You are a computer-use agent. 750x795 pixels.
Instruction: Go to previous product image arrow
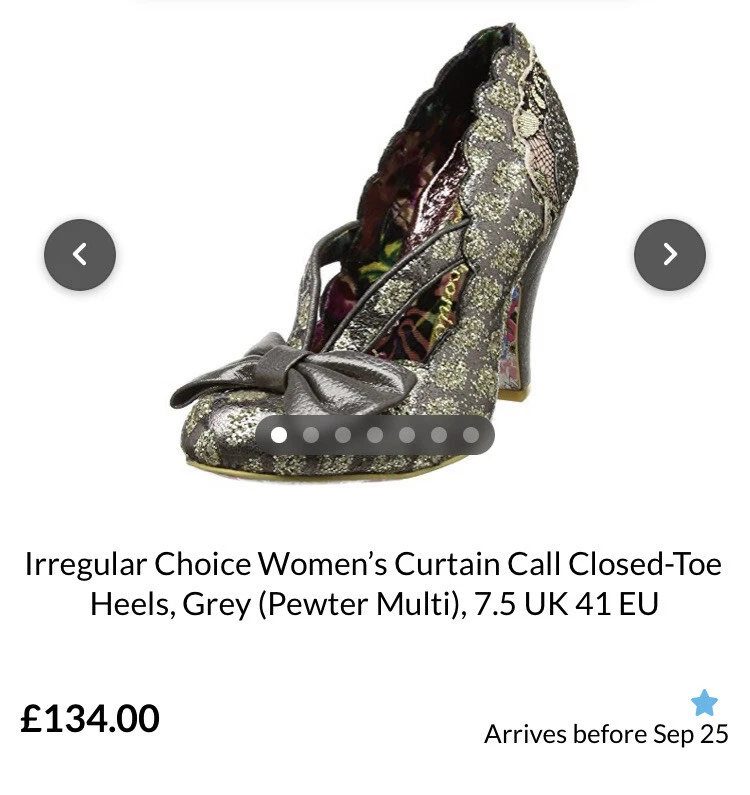[x=80, y=255]
